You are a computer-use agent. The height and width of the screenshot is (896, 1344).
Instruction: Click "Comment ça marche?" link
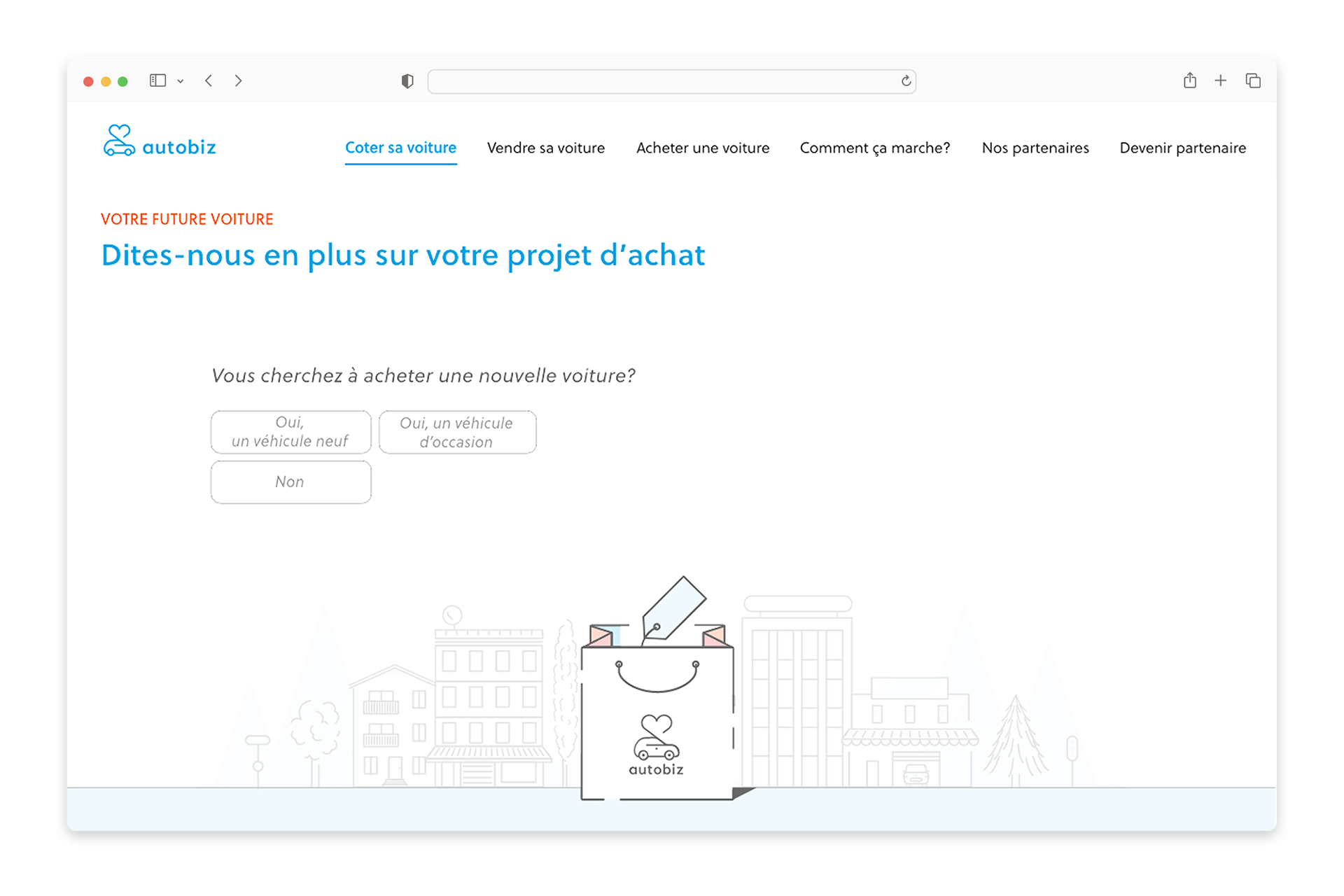tap(875, 148)
